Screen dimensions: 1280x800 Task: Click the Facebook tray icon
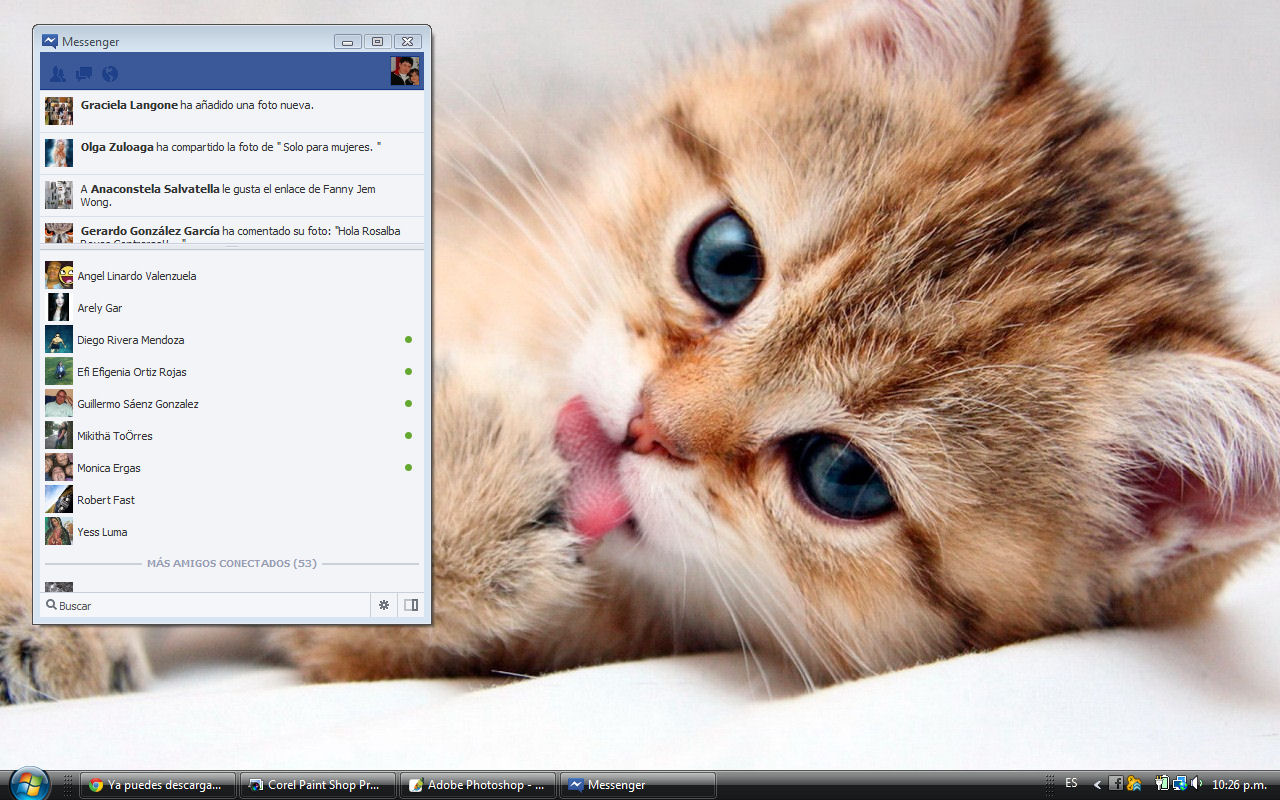[x=1116, y=784]
